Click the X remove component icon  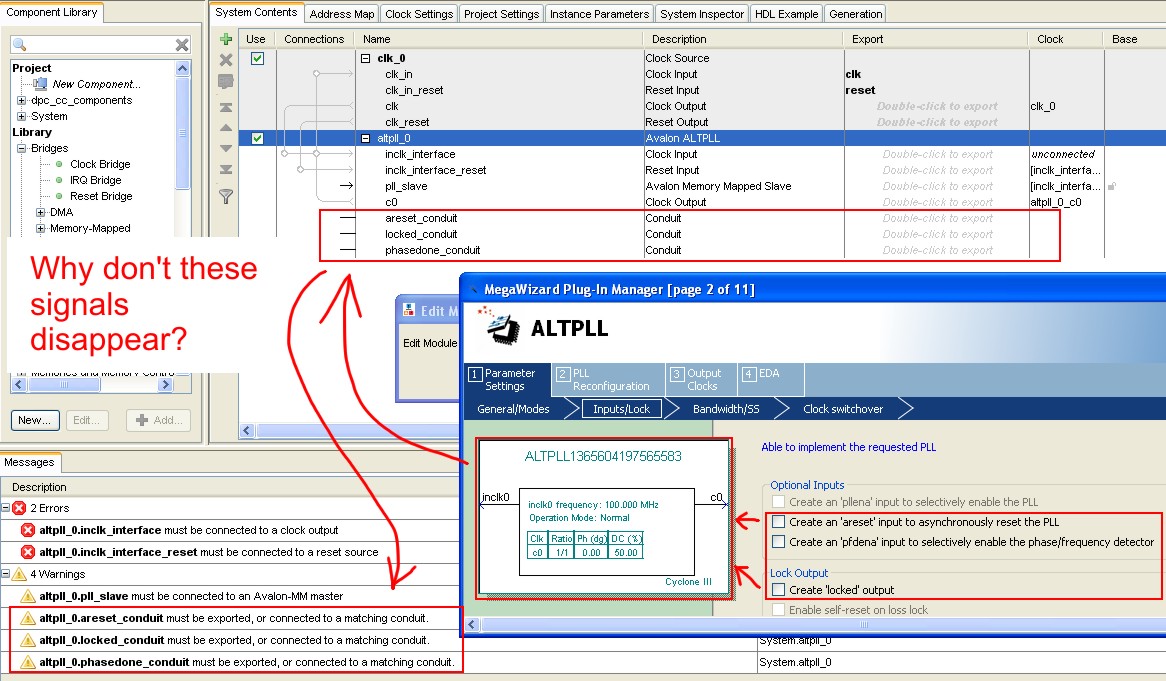coord(226,60)
